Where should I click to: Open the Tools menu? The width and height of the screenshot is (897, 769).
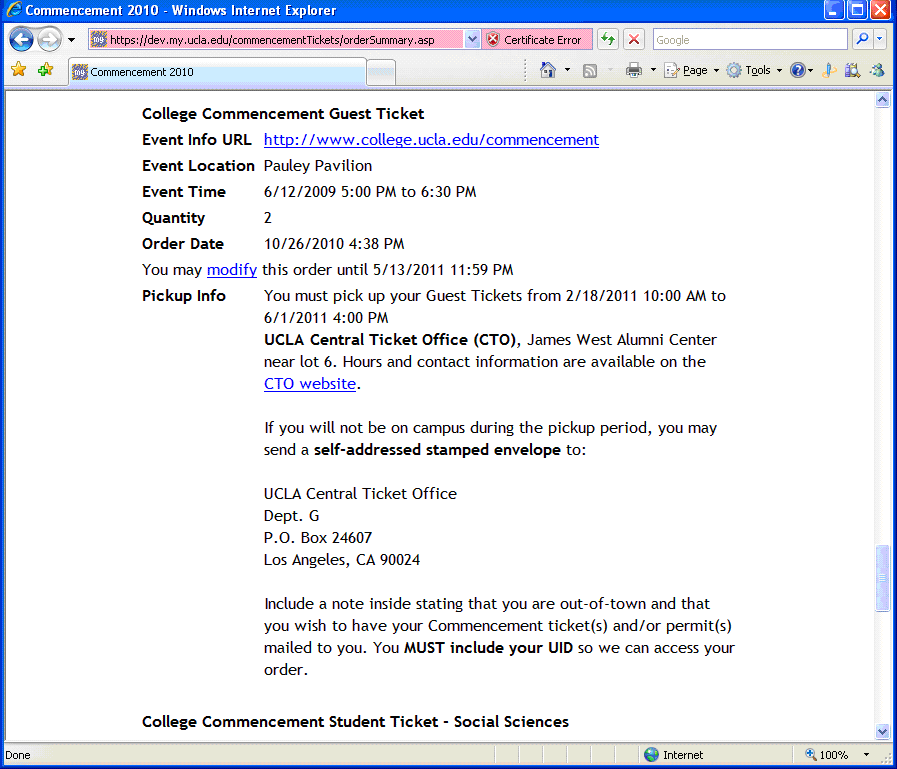[x=753, y=70]
